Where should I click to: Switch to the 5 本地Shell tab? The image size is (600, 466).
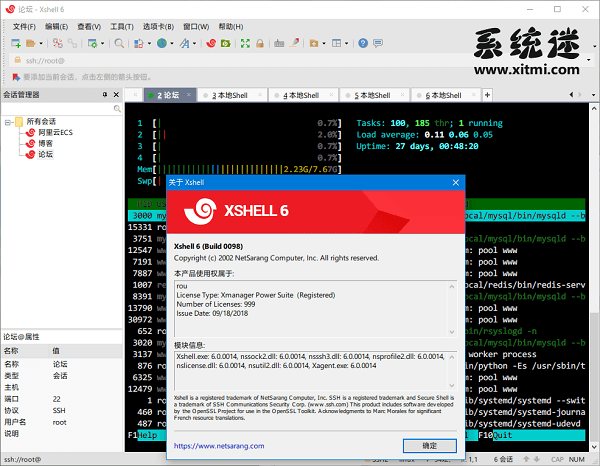tap(373, 95)
